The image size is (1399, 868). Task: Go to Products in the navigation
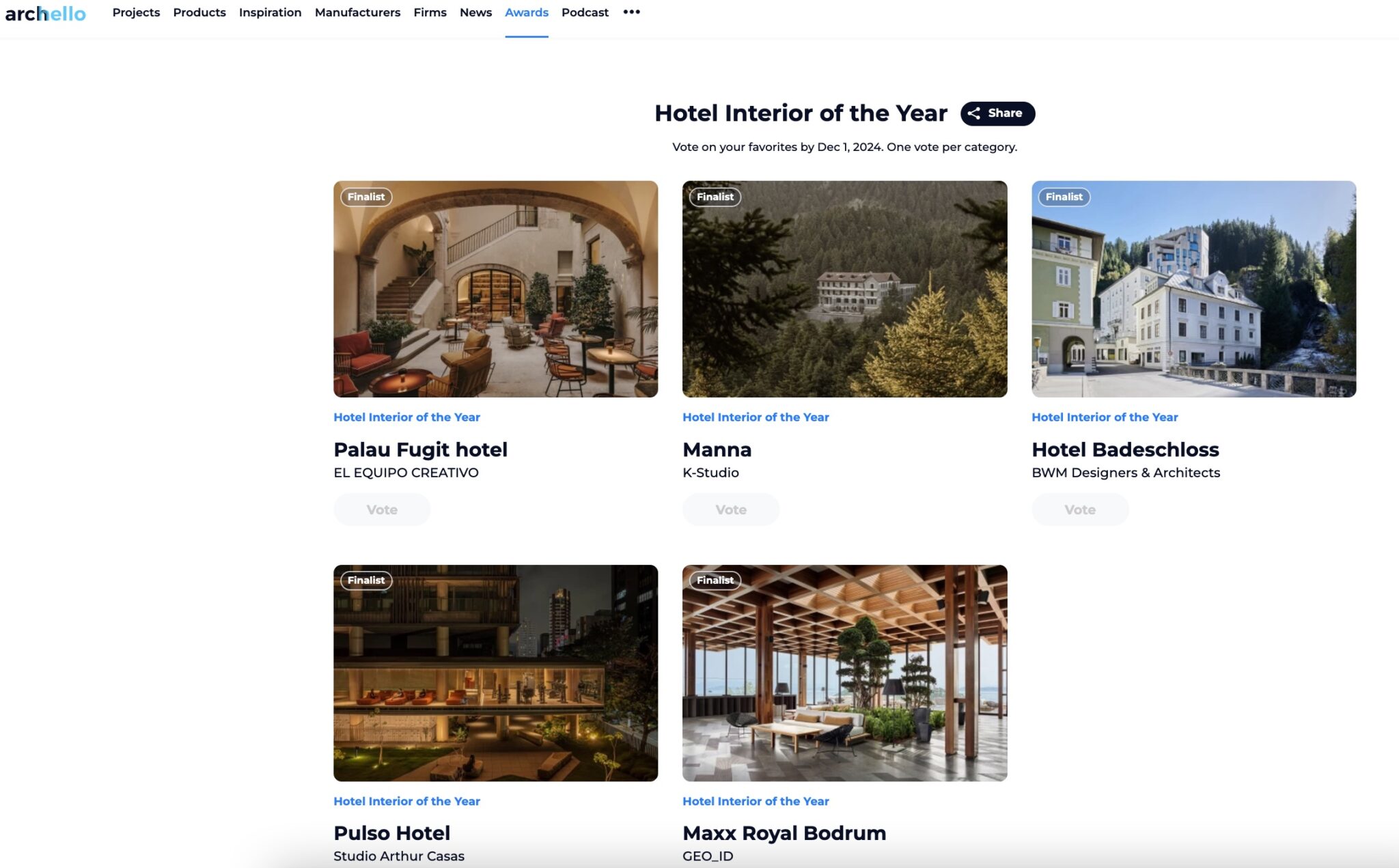pyautogui.click(x=199, y=12)
